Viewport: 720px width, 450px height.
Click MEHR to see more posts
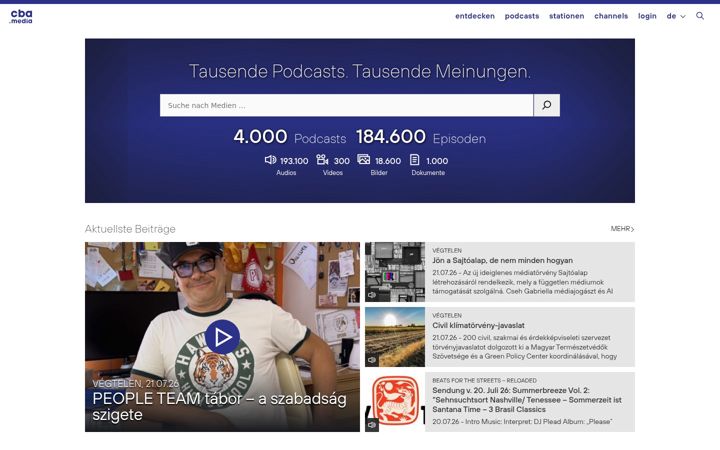pos(622,229)
